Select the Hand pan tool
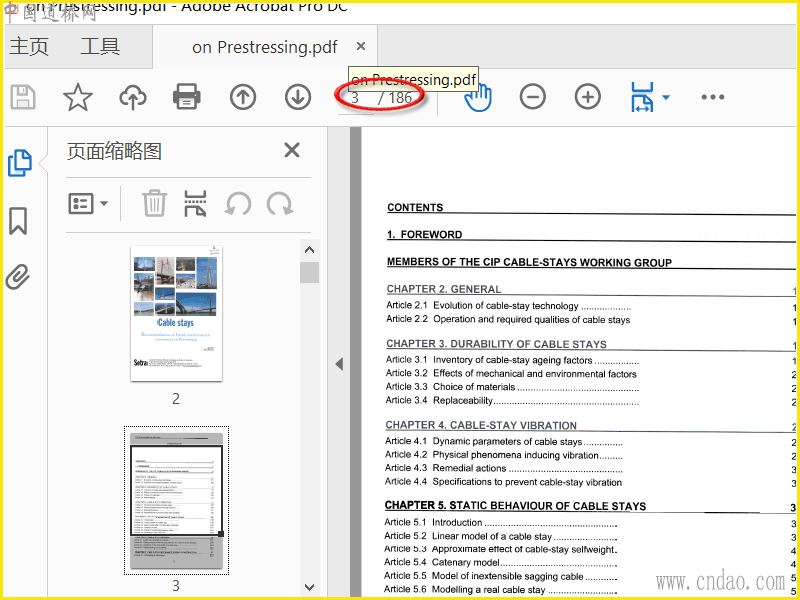800x600 pixels. [478, 97]
